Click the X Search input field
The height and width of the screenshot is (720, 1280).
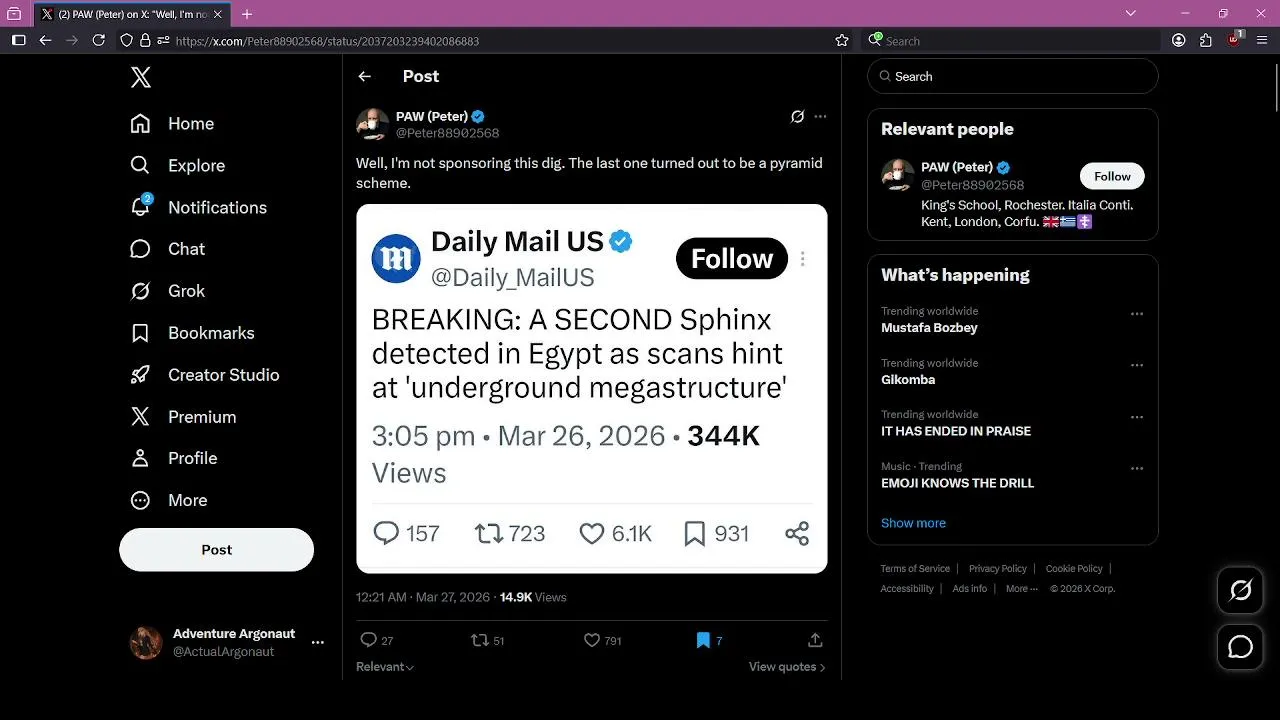pyautogui.click(x=1013, y=76)
